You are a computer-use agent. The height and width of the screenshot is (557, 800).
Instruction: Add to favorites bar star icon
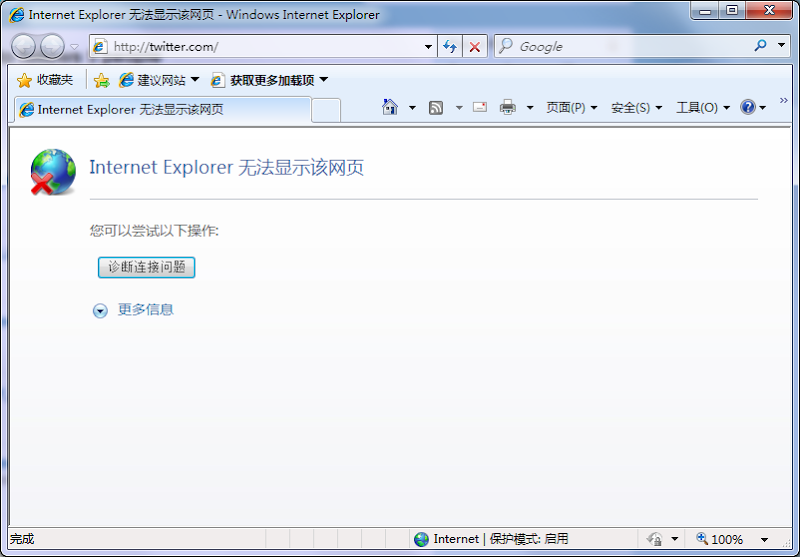coord(102,80)
